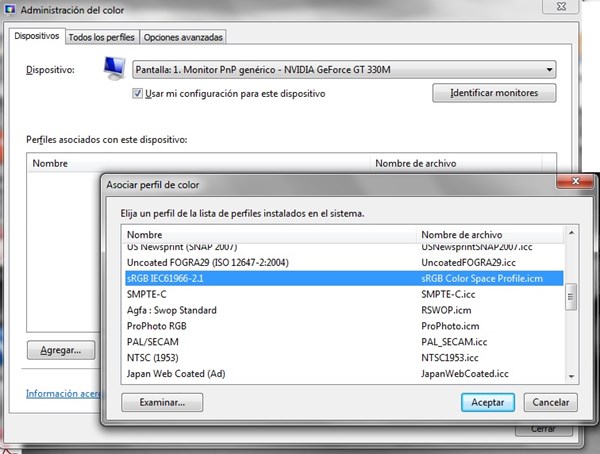Click the profile list scroll up arrow

coord(571,232)
